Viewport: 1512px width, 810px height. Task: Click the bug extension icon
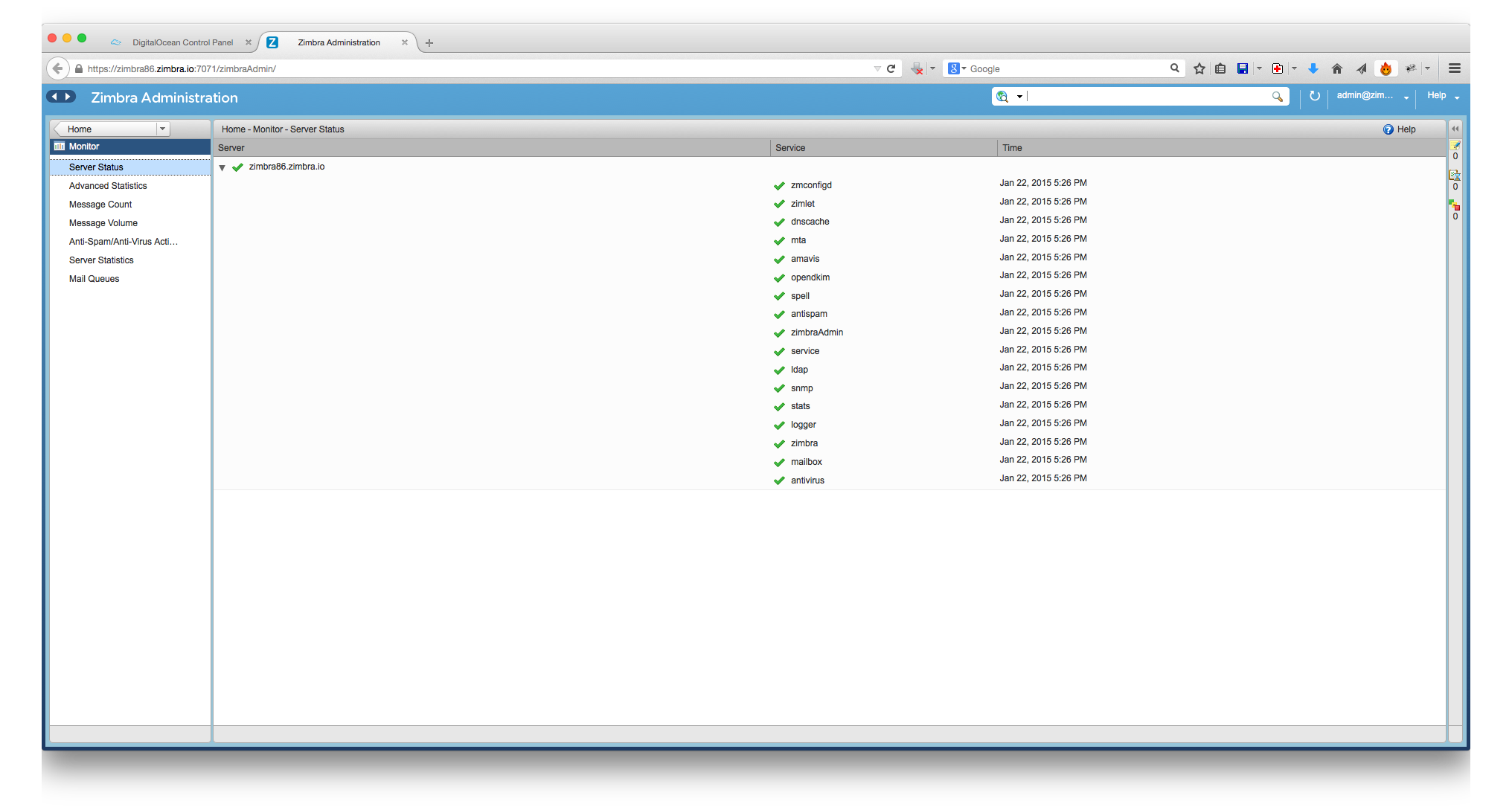tap(1410, 68)
